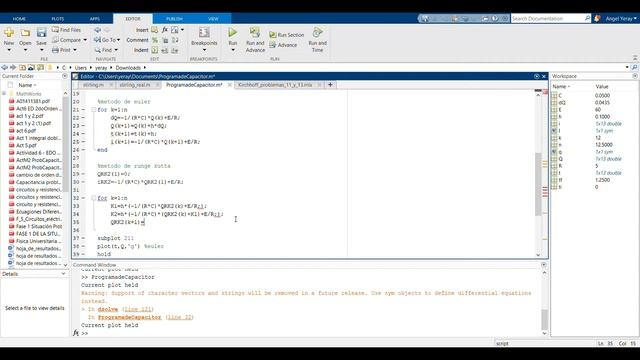Click the Navigate back arrow in the ribbon
Image resolution: width=640 pixels, height=360 pixels.
point(98,30)
